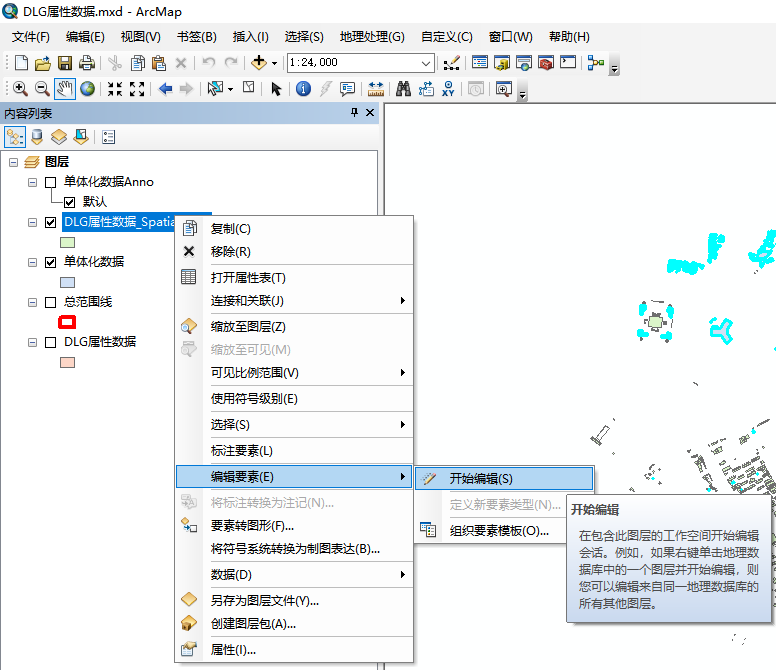Open the 文件(F) menu
The height and width of the screenshot is (670, 776).
click(31, 37)
